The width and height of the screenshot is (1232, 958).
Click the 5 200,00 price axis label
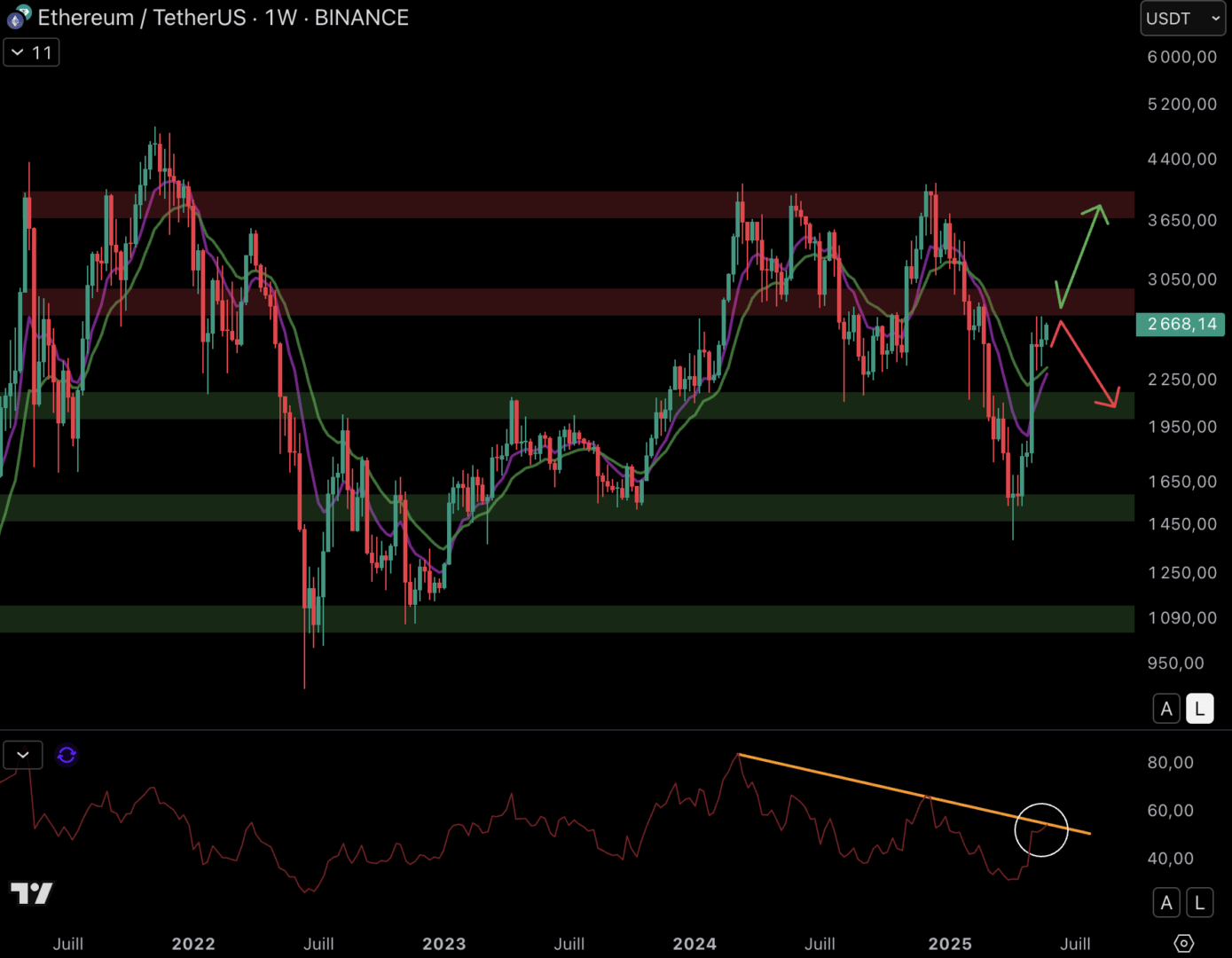click(x=1182, y=105)
